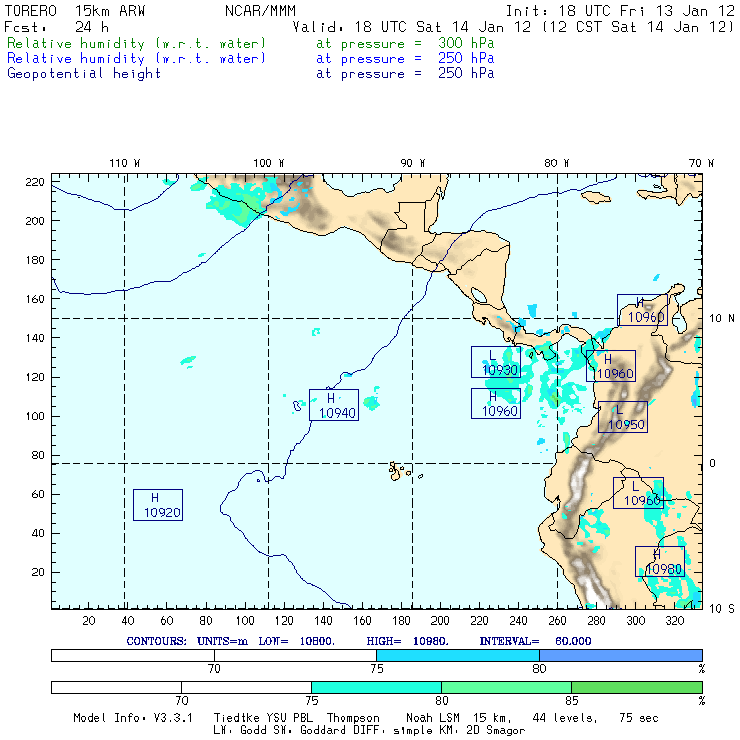Image resolution: width=740 pixels, height=740 pixels.
Task: Click the 'NCAR/MMM' header text
Action: point(260,11)
